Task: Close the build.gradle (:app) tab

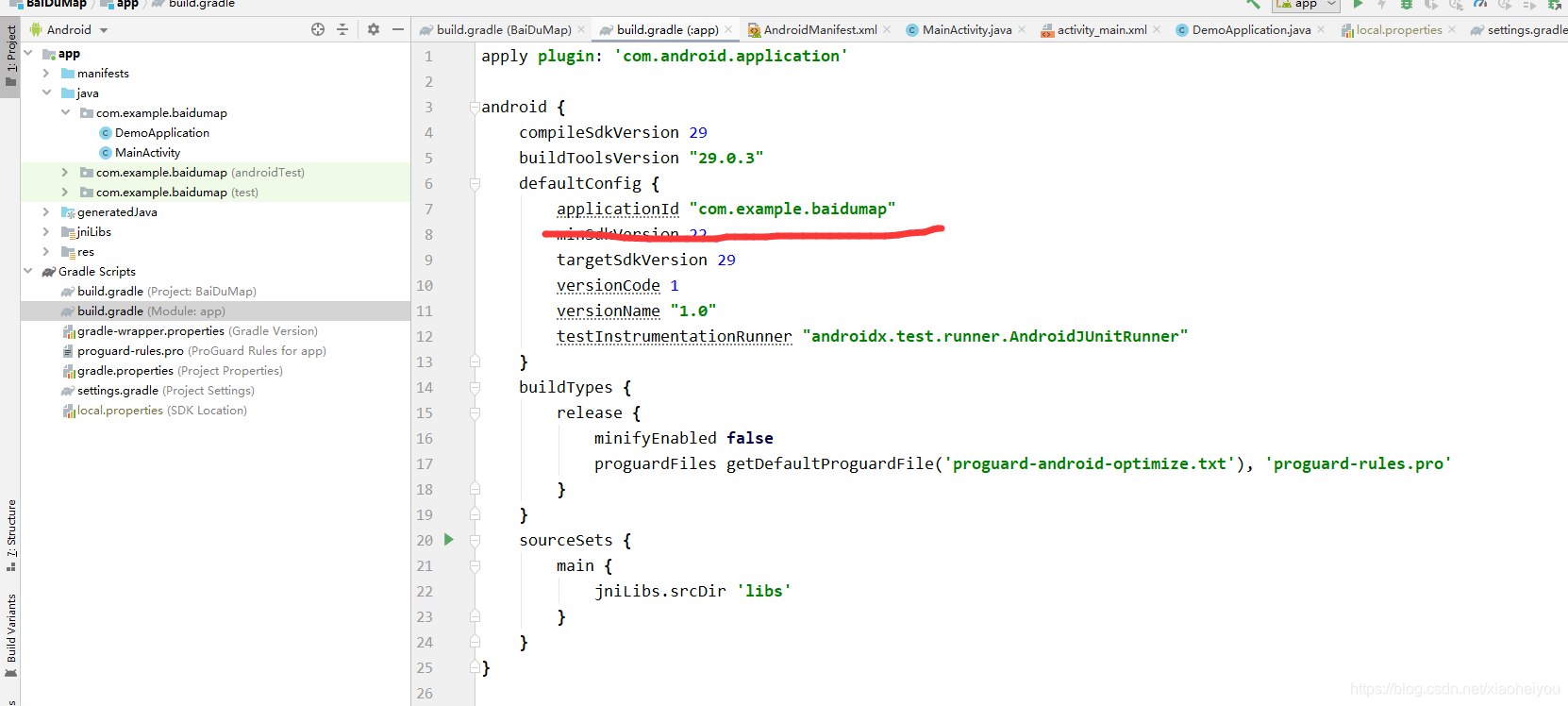Action: [728, 30]
